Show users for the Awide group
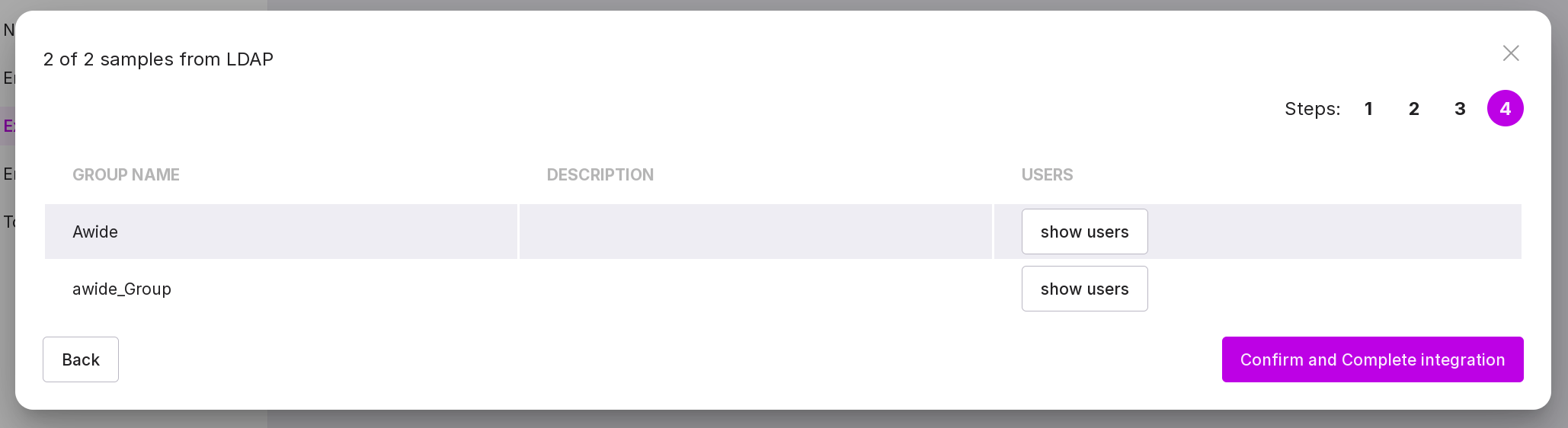Viewport: 1568px width, 428px height. (1084, 232)
